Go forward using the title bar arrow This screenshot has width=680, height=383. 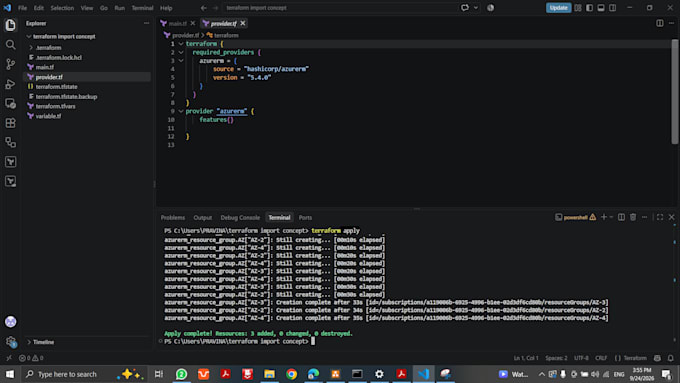[x=215, y=8]
